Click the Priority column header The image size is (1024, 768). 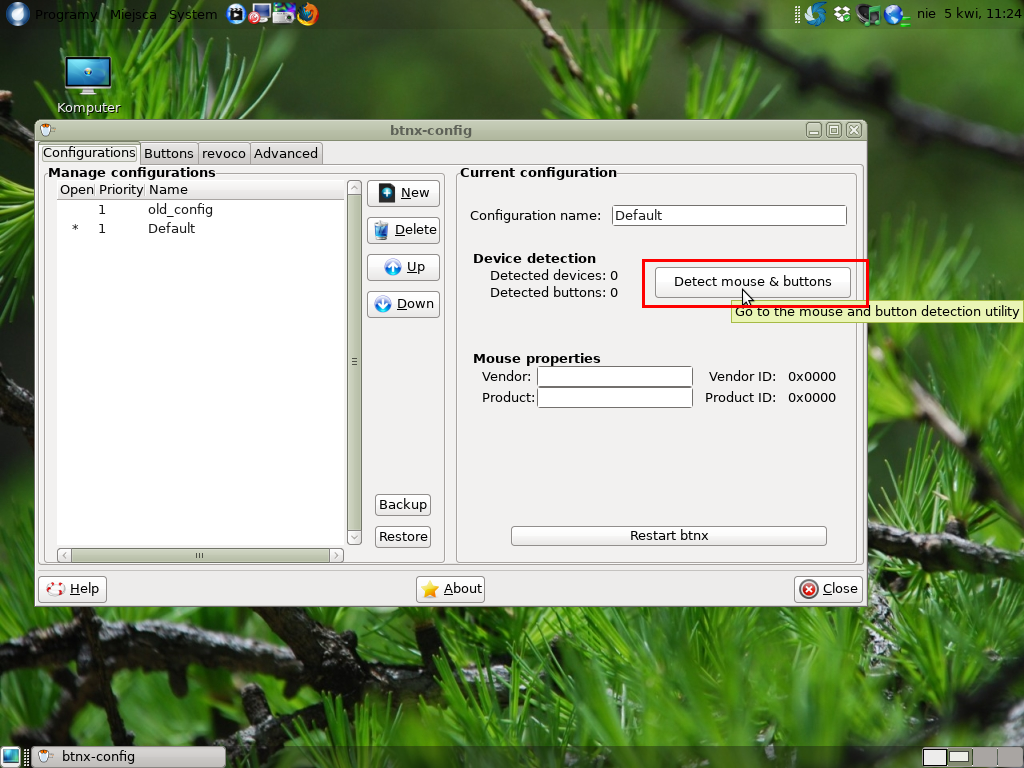(x=121, y=190)
